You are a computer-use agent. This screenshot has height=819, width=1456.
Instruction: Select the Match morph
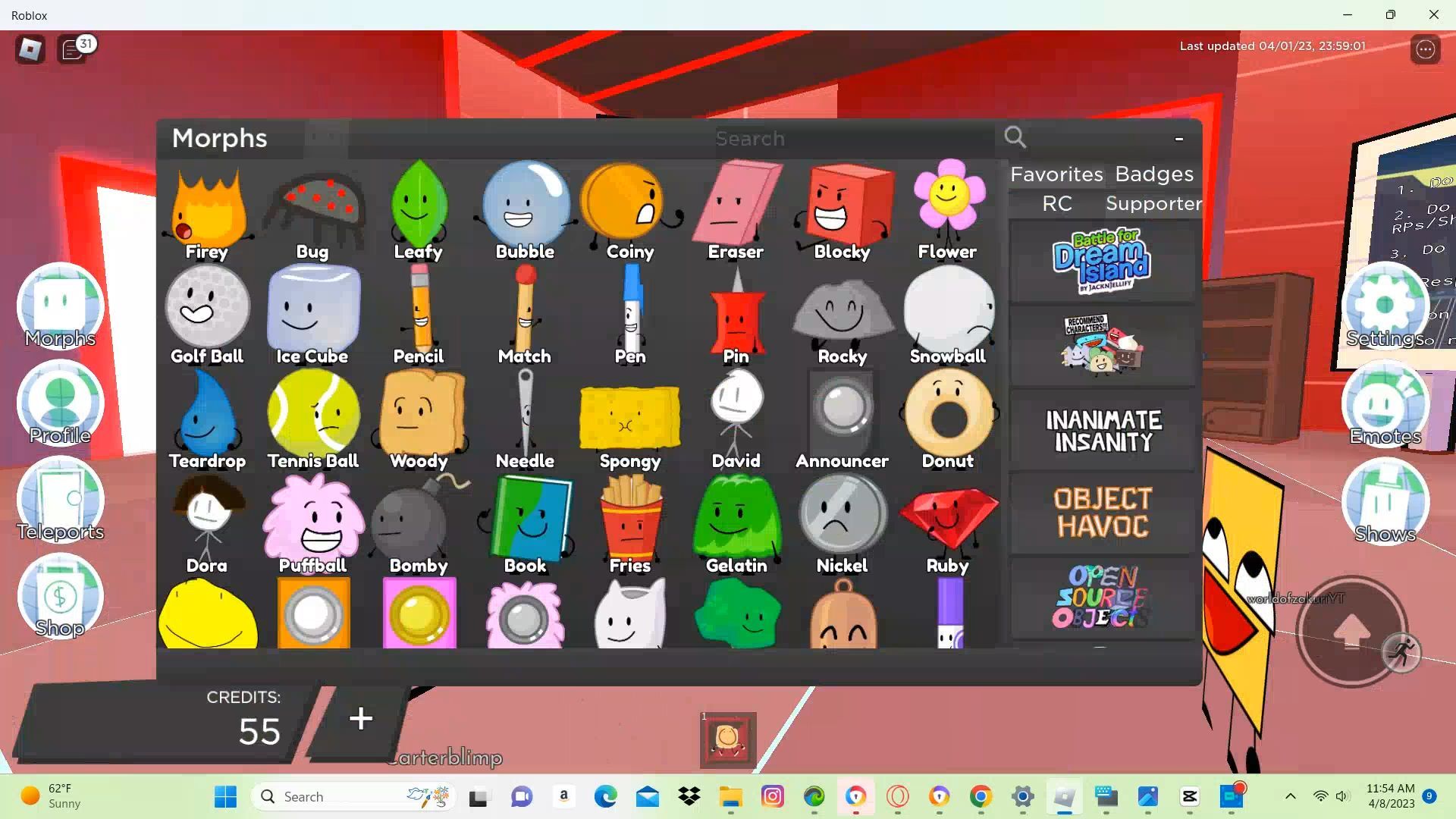(525, 315)
